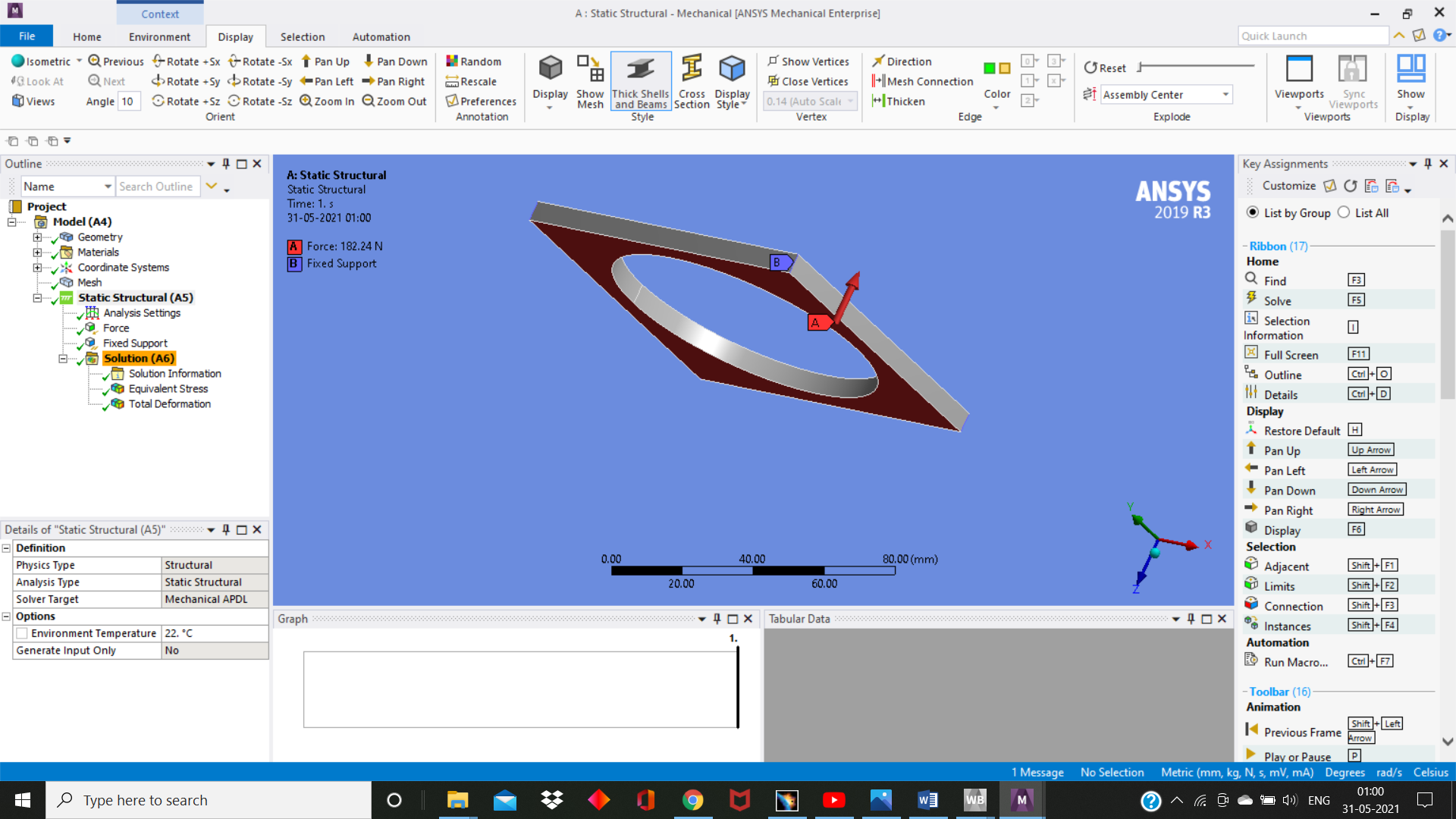Adjust the Explode slider
This screenshot has height=819, width=1456.
pyautogui.click(x=1196, y=67)
